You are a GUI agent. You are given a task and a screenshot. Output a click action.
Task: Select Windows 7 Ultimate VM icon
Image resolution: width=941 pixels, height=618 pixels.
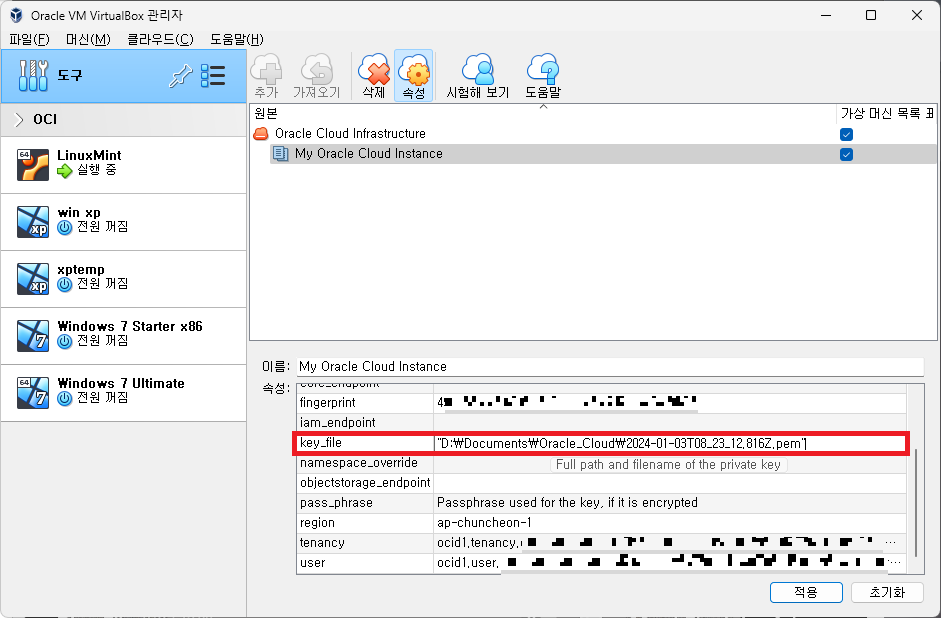33,393
